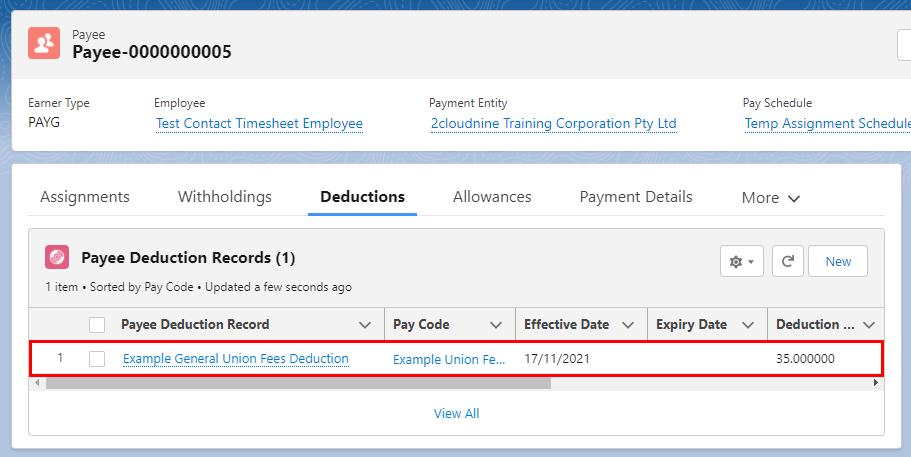The image size is (911, 457).
Task: Open the Pay Code column dropdown
Action: click(496, 325)
